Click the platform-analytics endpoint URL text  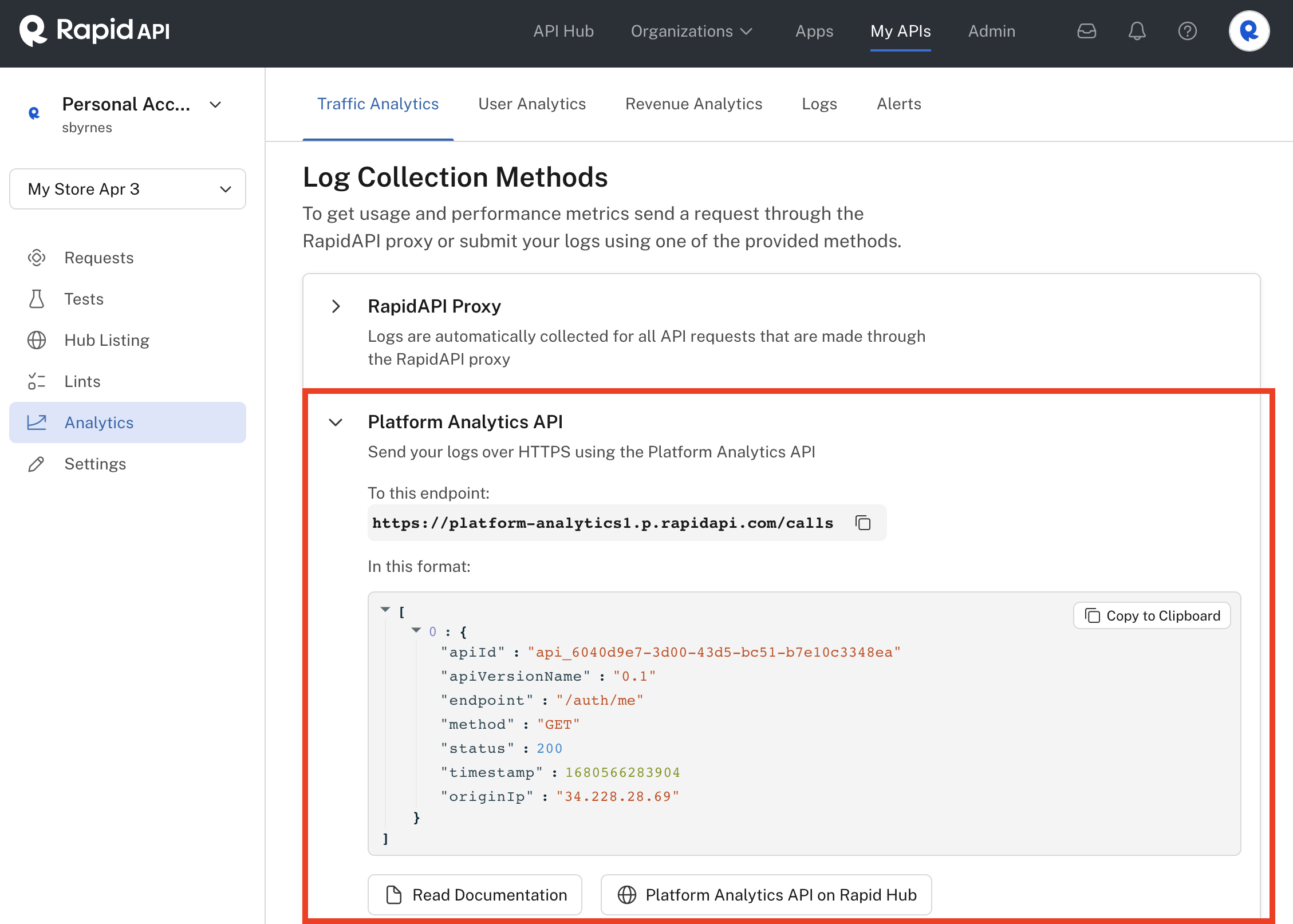coord(603,523)
